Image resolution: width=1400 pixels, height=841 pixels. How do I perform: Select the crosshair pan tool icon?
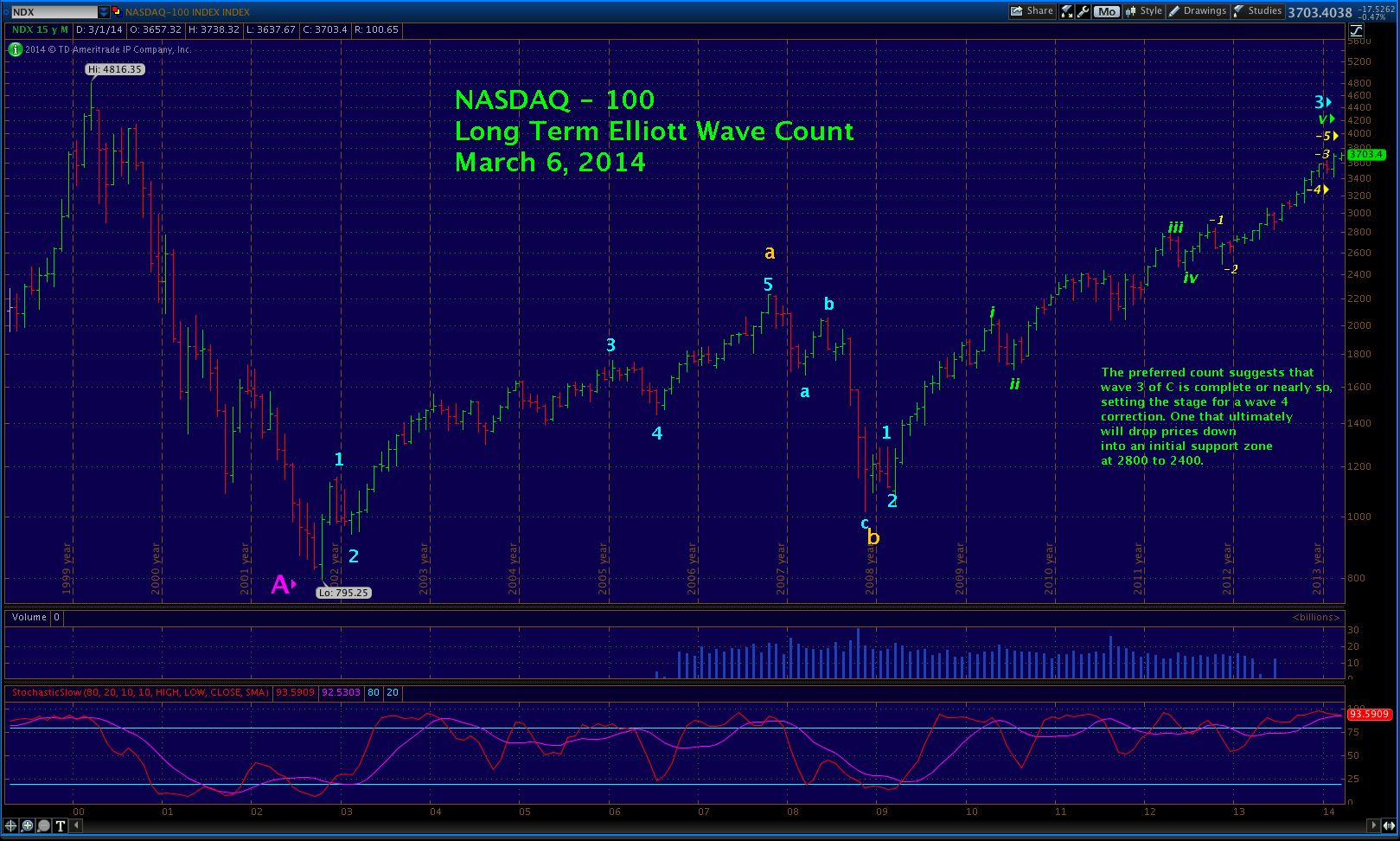[11, 825]
